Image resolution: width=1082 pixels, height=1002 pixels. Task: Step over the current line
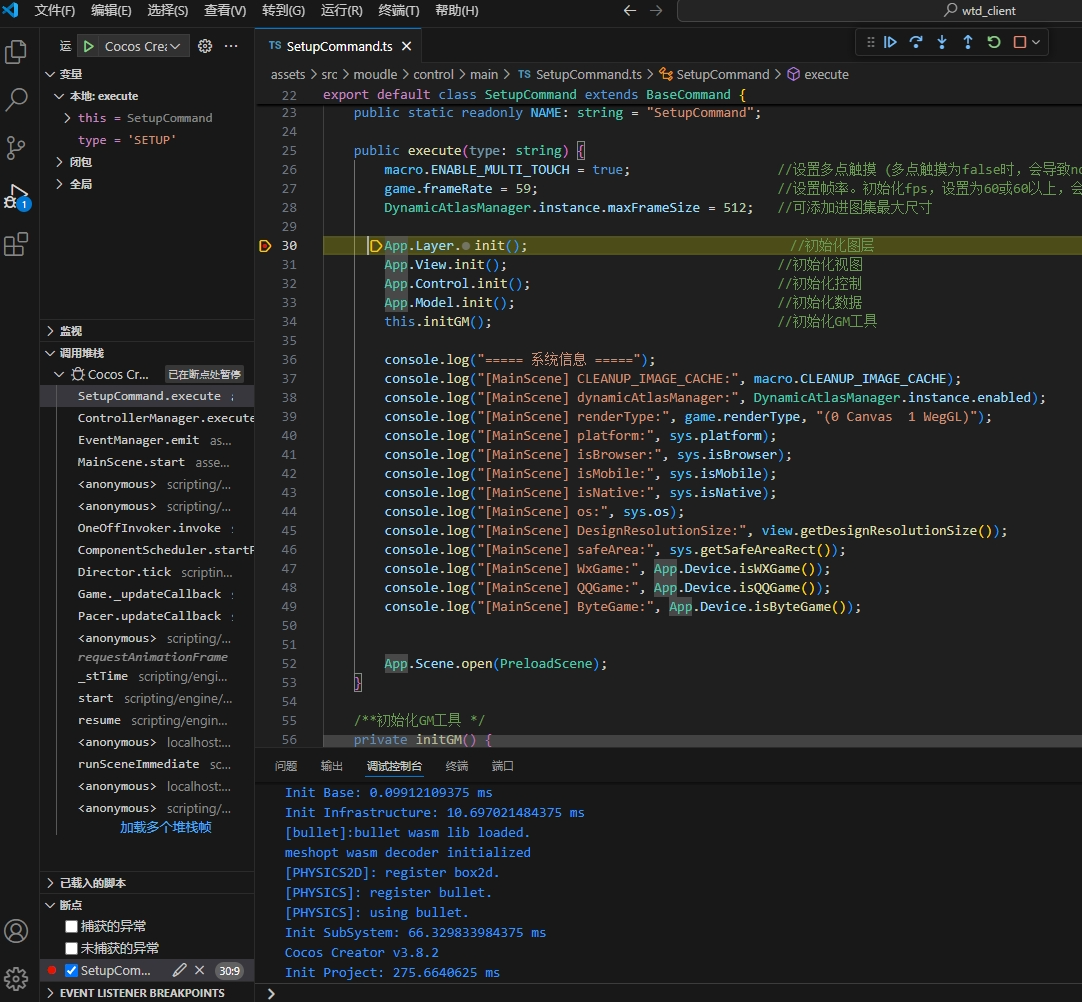click(x=916, y=42)
